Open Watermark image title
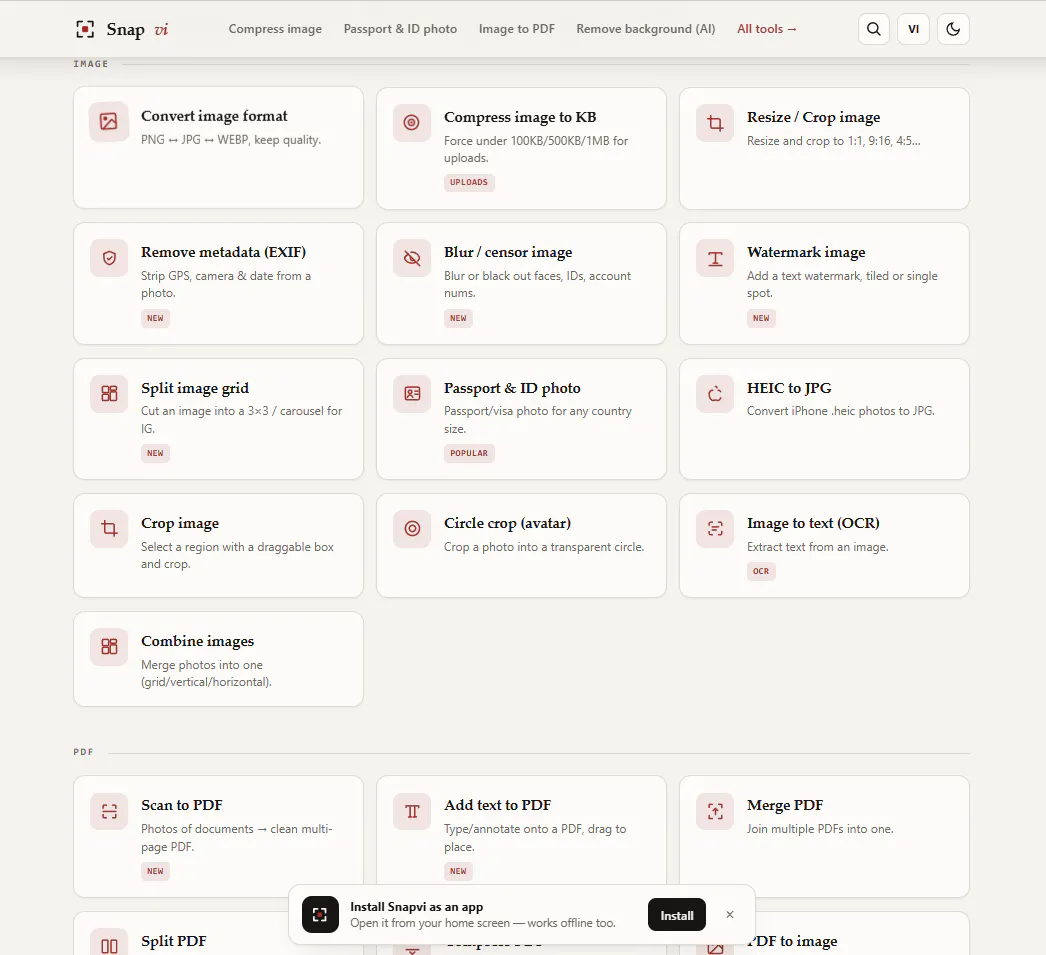Viewport: 1046px width, 955px height. pos(806,252)
